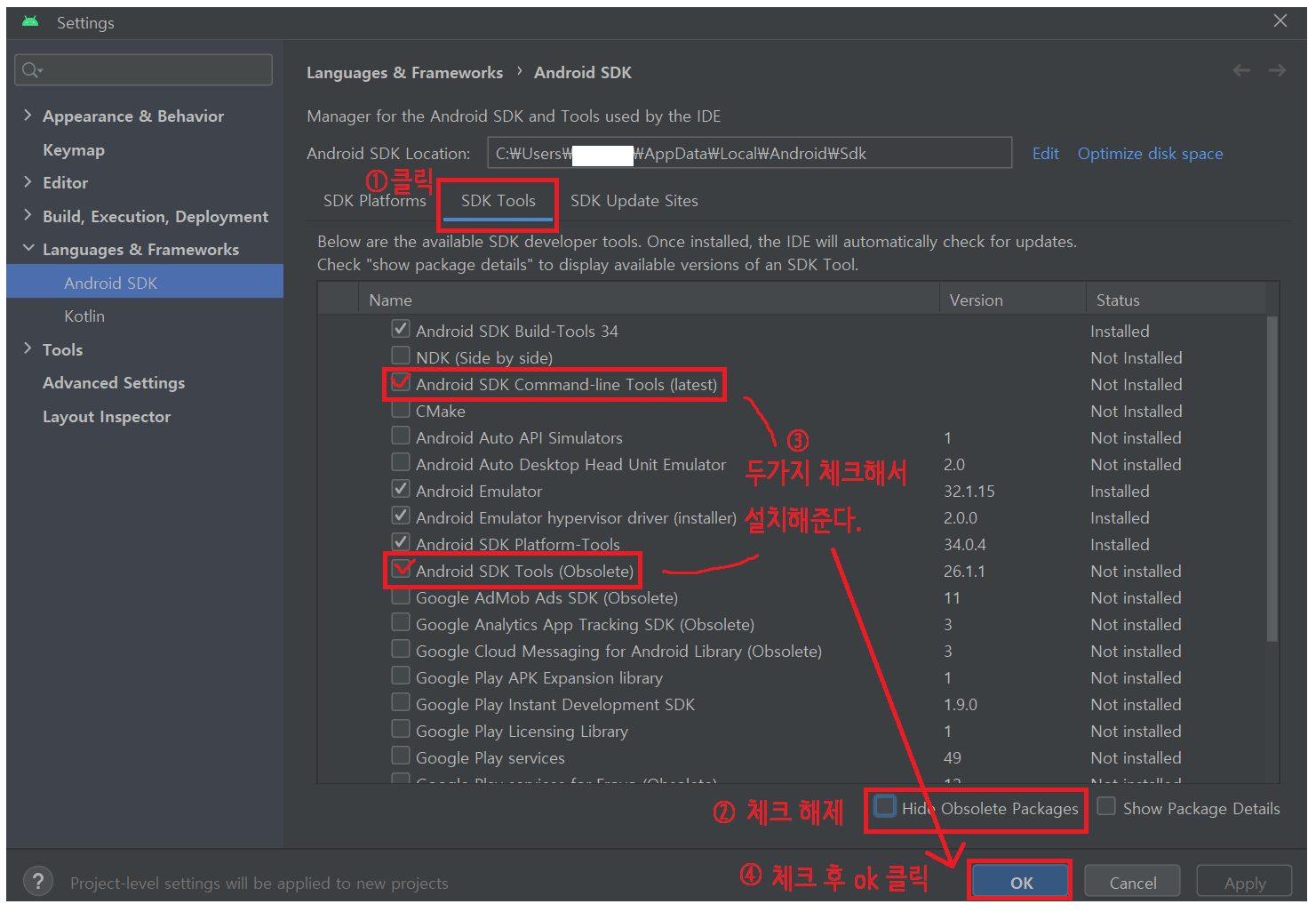Check Google Analytics App Tracking SDK
Image resolution: width=1316 pixels, height=912 pixels.
coord(401,622)
